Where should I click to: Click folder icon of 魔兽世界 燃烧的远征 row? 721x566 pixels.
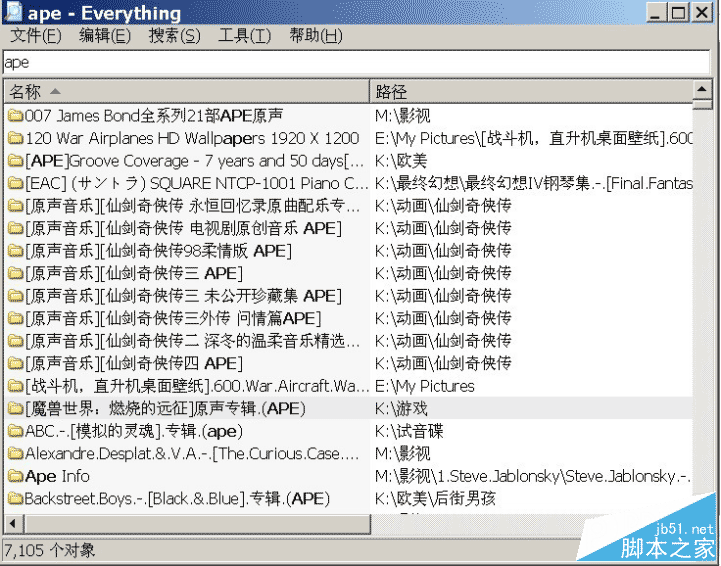coord(16,409)
